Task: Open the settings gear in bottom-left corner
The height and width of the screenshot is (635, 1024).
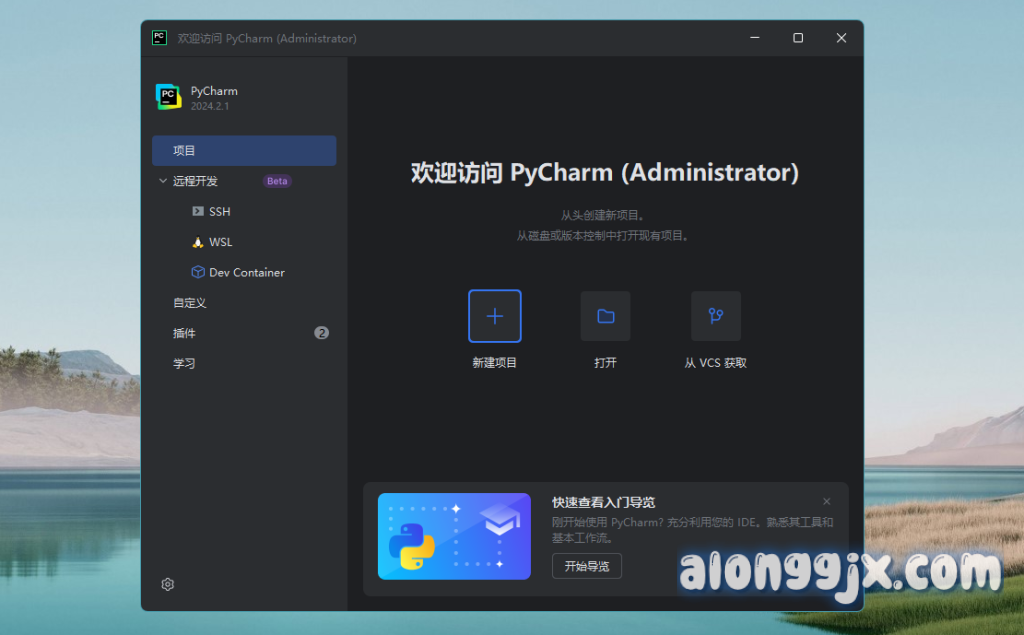Action: coord(168,584)
